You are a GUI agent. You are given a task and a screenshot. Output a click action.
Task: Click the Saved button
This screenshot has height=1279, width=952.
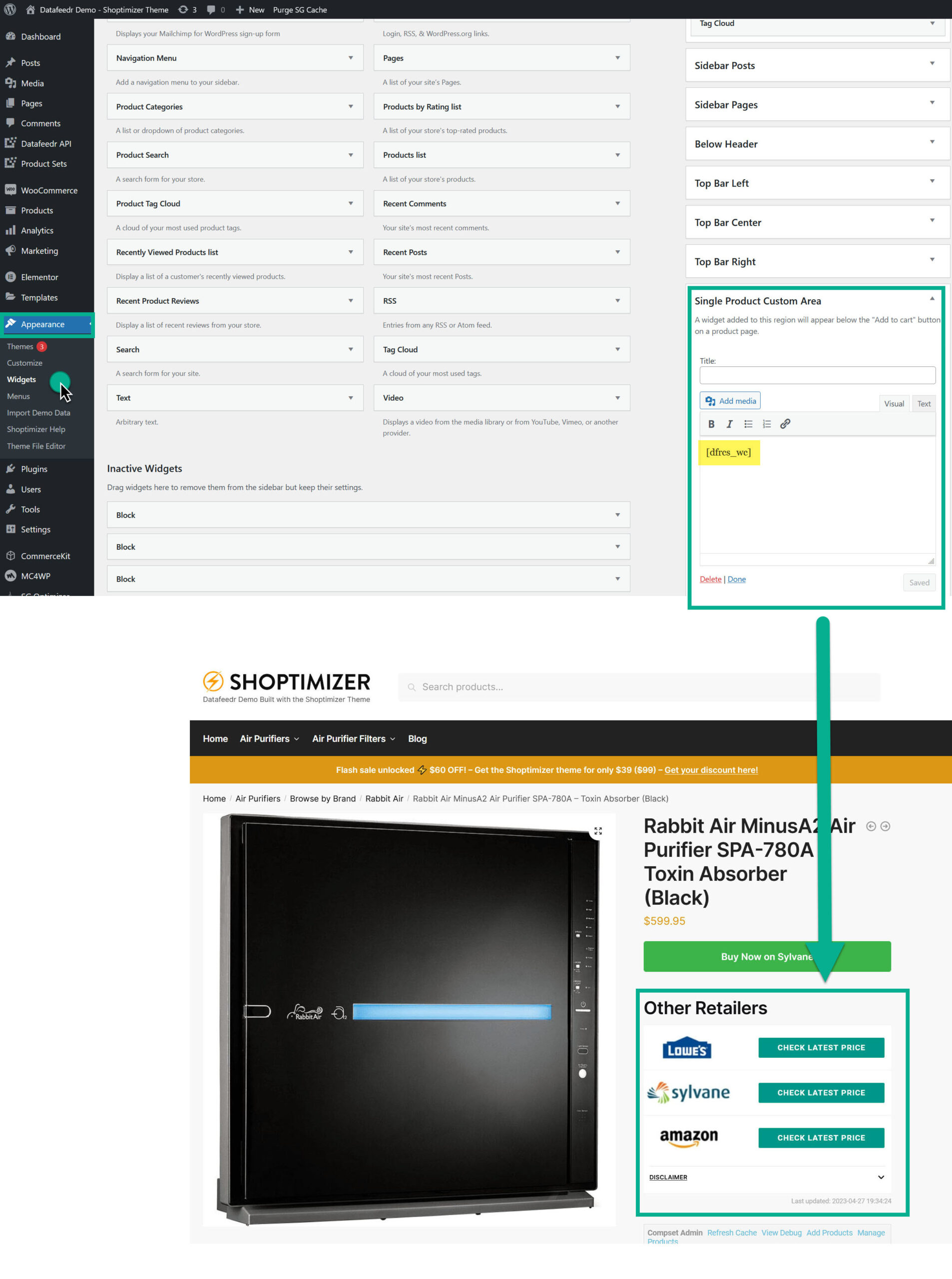point(919,583)
